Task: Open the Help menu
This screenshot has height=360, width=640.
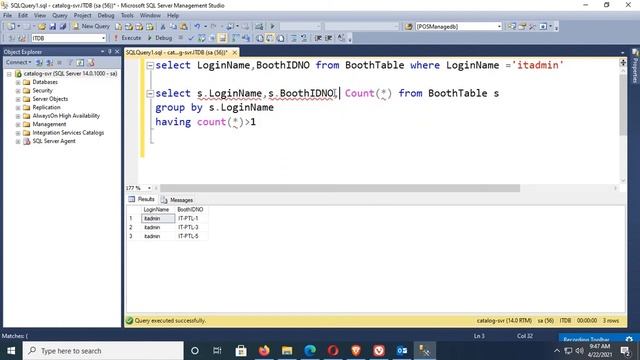Action: (x=173, y=16)
